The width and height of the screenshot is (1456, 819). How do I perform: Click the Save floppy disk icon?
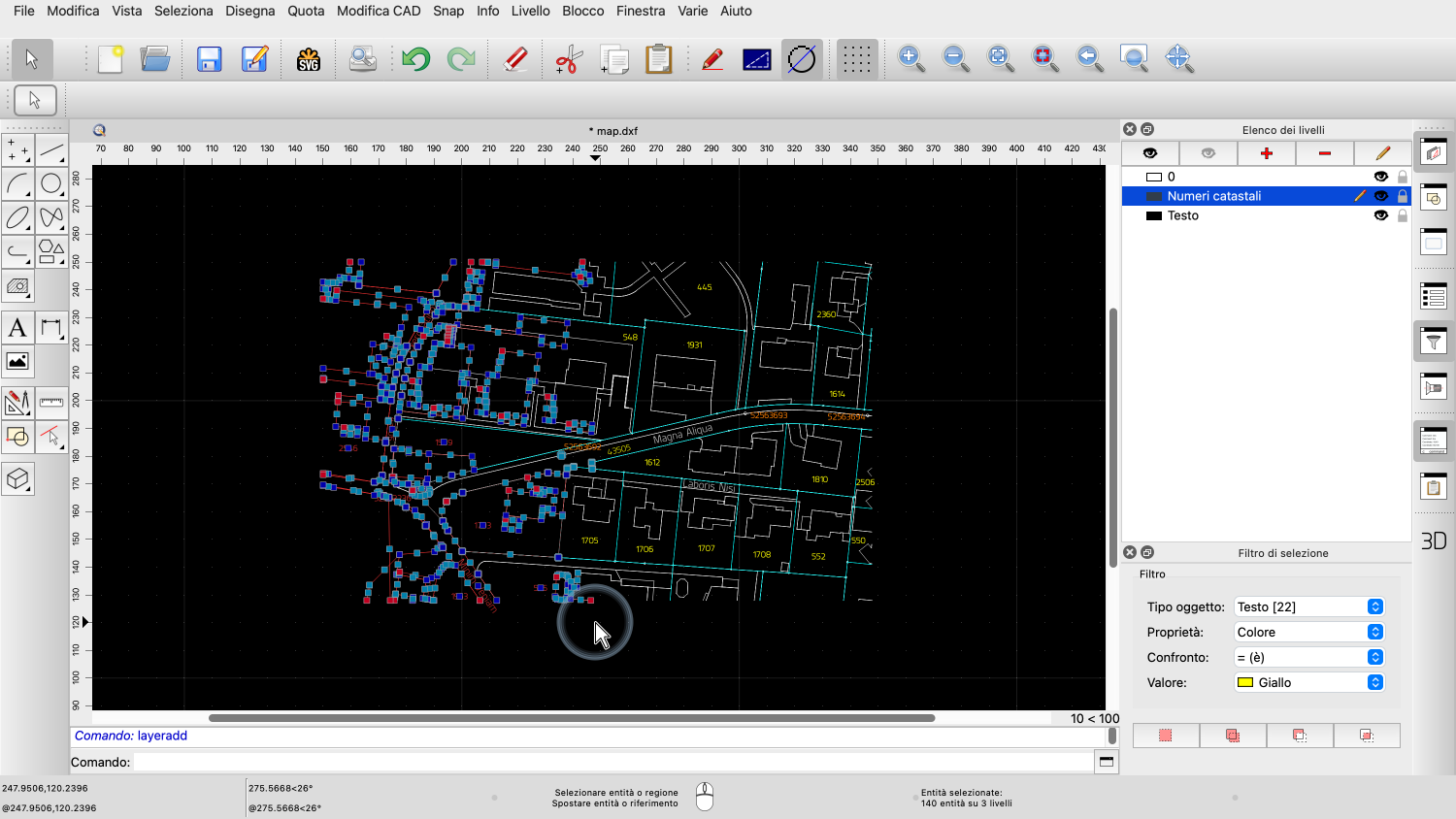(209, 59)
